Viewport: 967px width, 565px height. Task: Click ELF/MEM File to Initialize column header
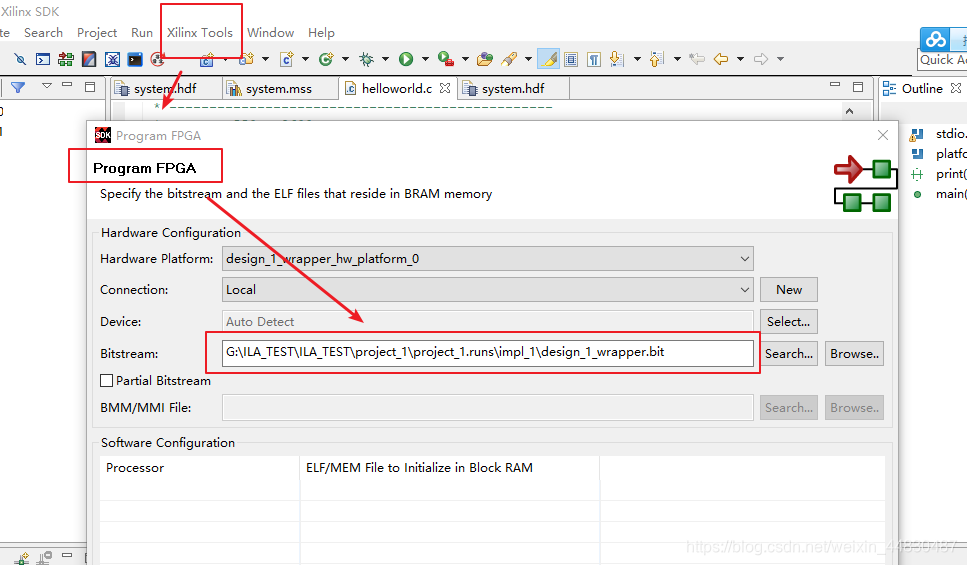(449, 468)
